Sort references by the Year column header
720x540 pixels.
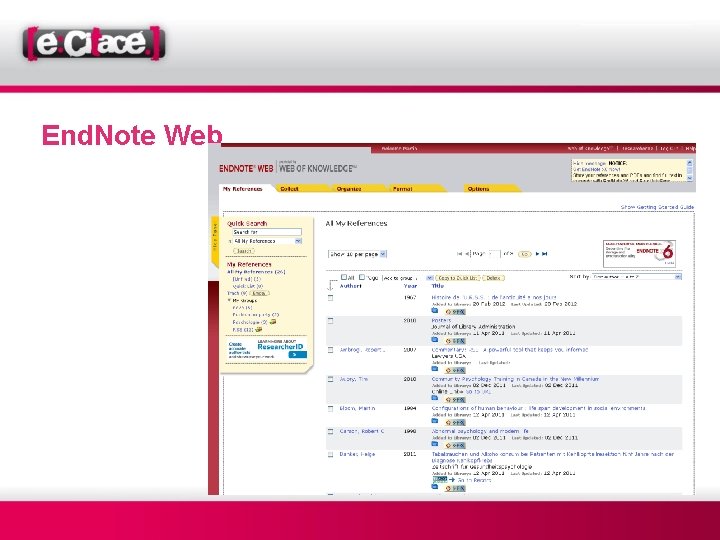[410, 286]
